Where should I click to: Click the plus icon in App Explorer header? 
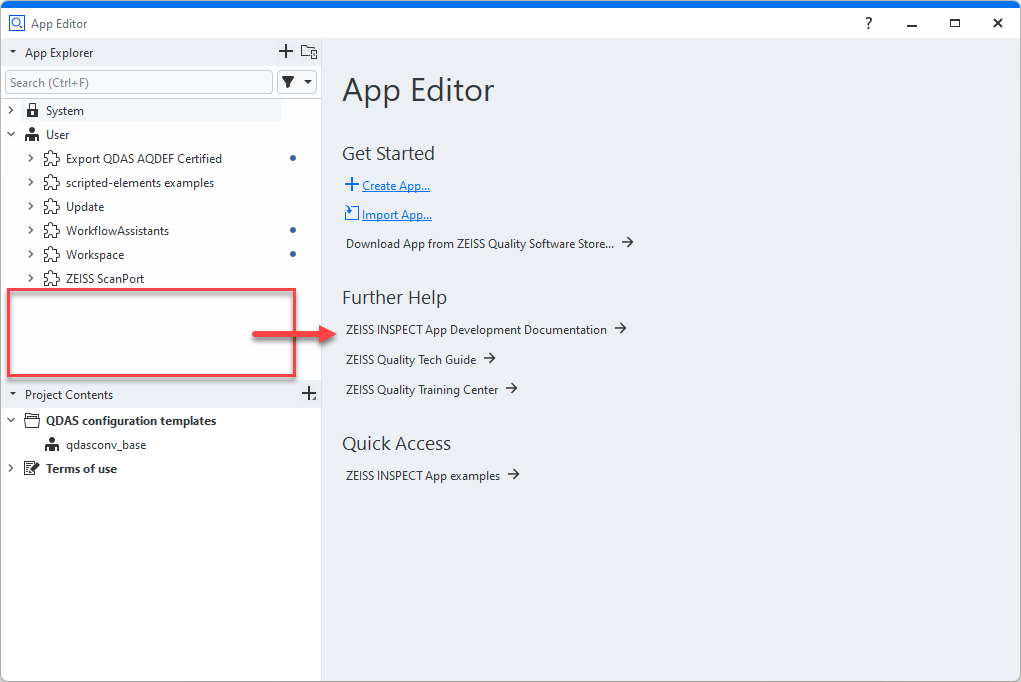(x=286, y=52)
